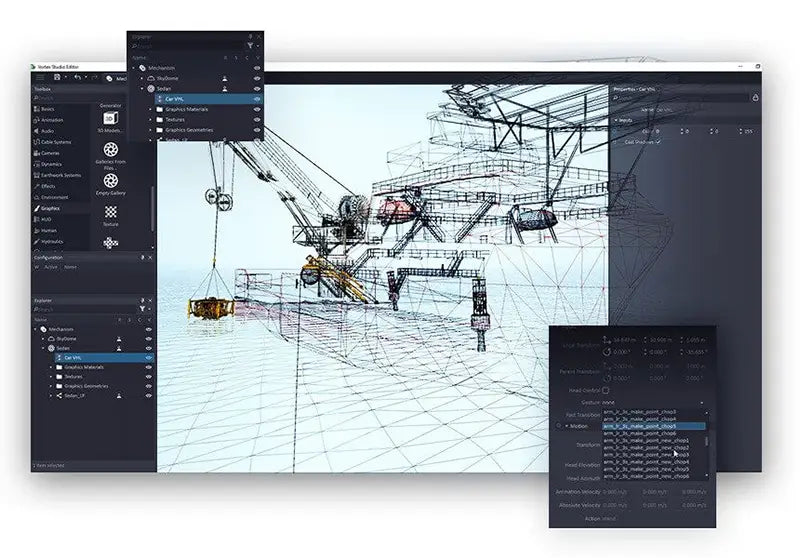Pick the Texture checkerboard icon
Image resolution: width=800 pixels, height=558 pixels.
[x=110, y=212]
